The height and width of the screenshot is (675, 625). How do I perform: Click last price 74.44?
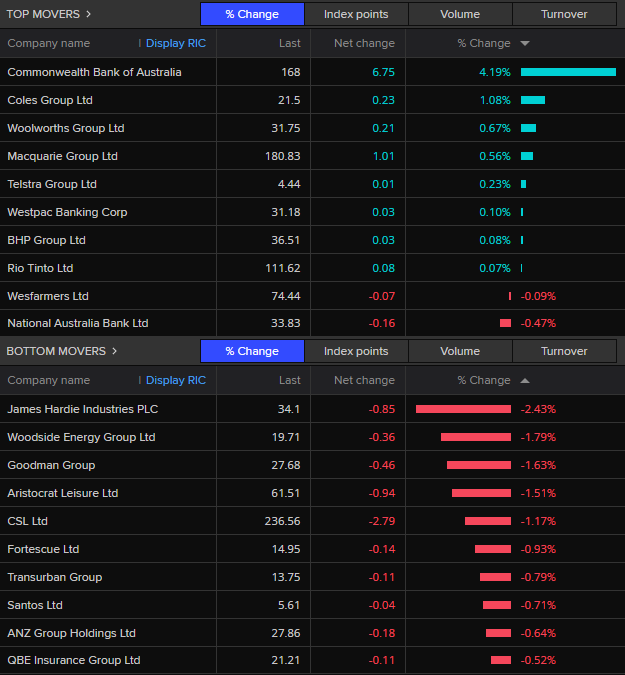pos(286,296)
